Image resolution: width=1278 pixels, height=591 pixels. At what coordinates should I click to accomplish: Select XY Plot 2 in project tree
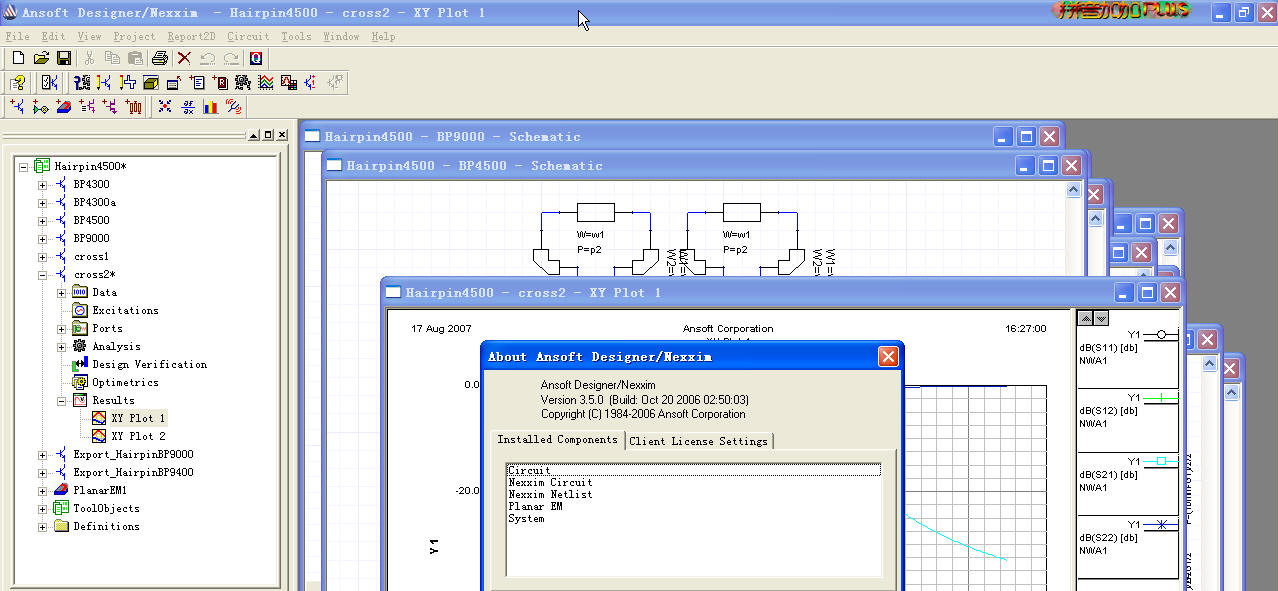[139, 437]
